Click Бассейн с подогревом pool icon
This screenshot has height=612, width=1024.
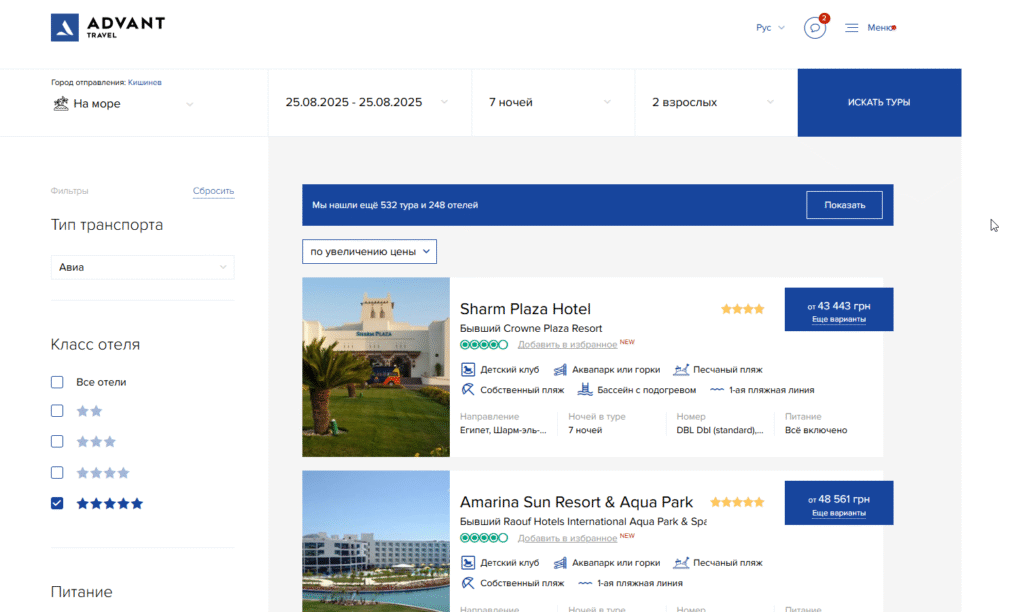(584, 390)
